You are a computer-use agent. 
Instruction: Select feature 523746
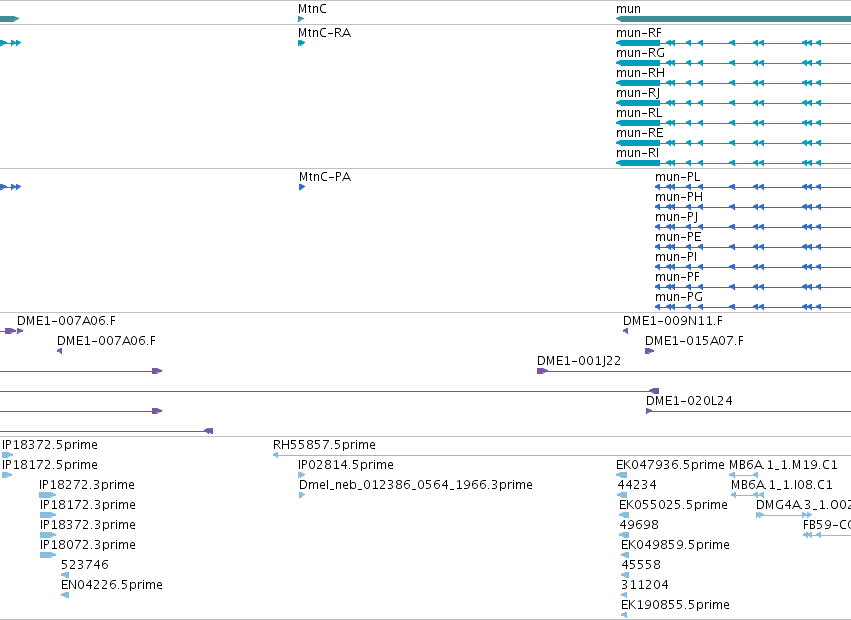click(x=85, y=565)
